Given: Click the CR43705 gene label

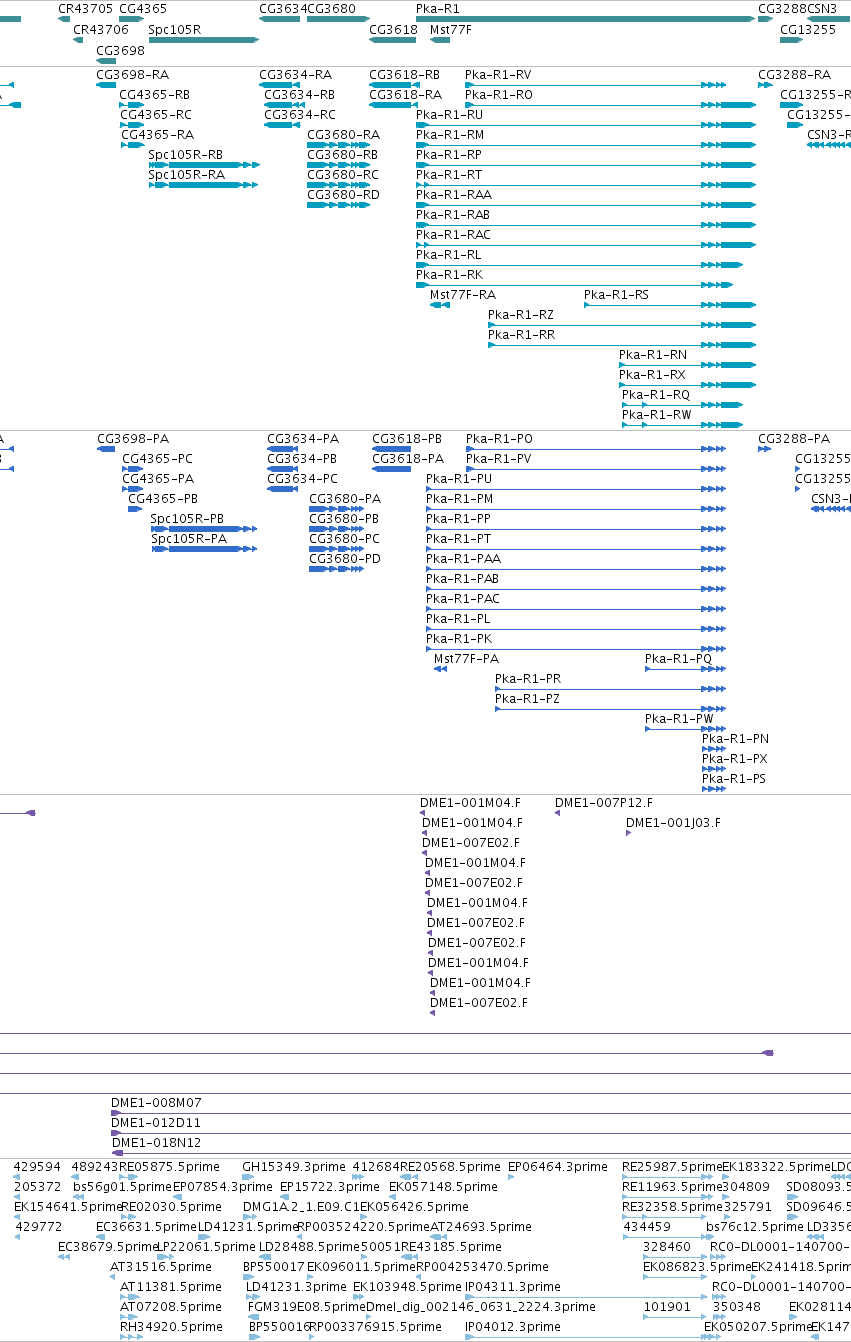Looking at the screenshot, I should [86, 8].
